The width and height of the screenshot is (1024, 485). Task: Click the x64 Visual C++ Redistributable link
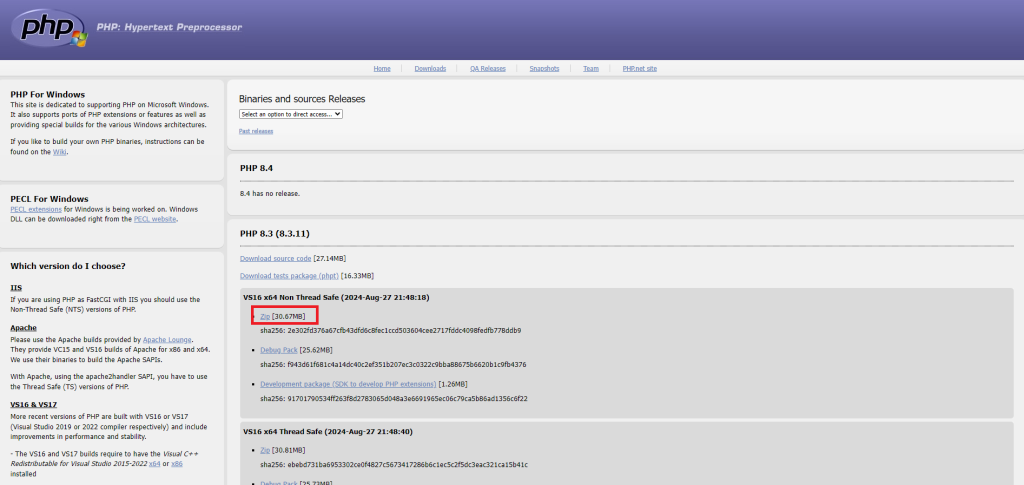[155, 464]
